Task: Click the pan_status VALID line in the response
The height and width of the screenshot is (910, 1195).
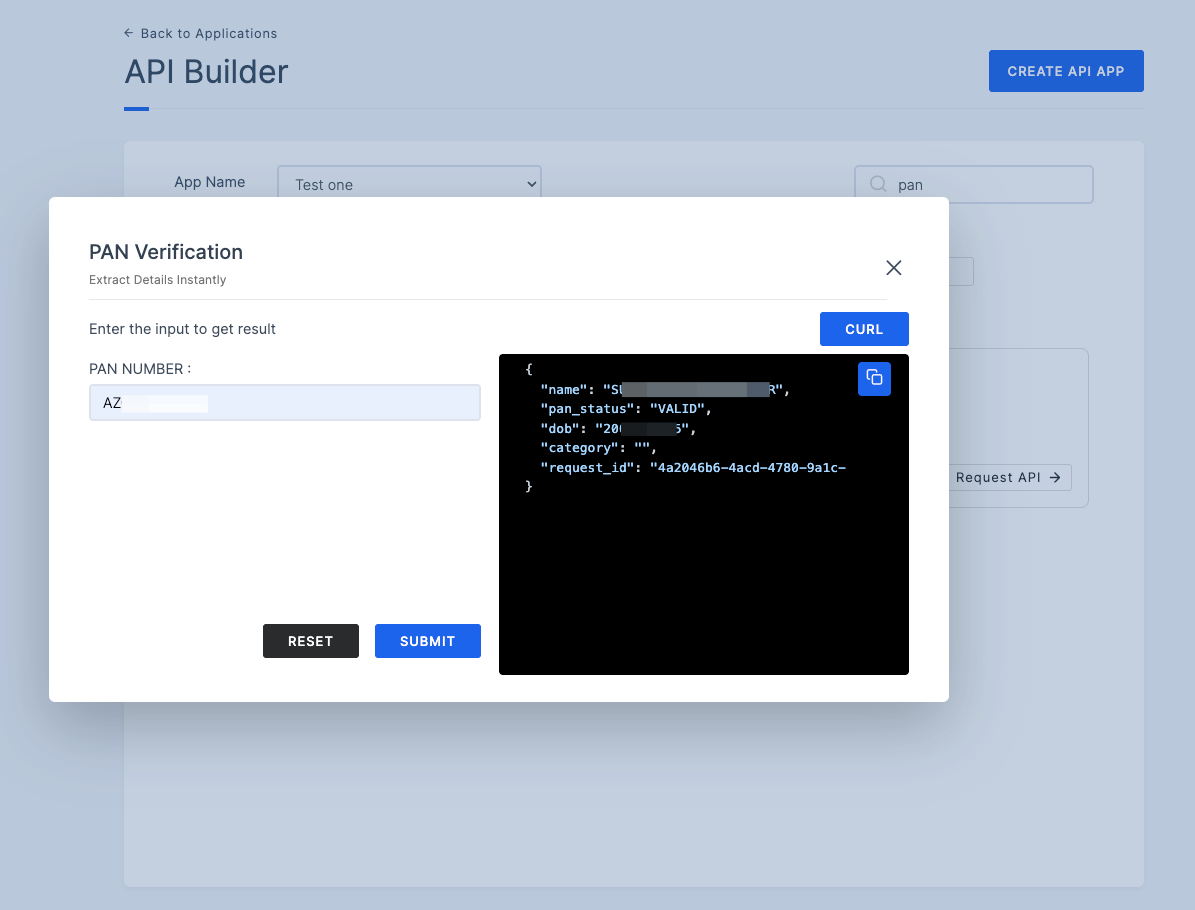Action: click(x=626, y=409)
